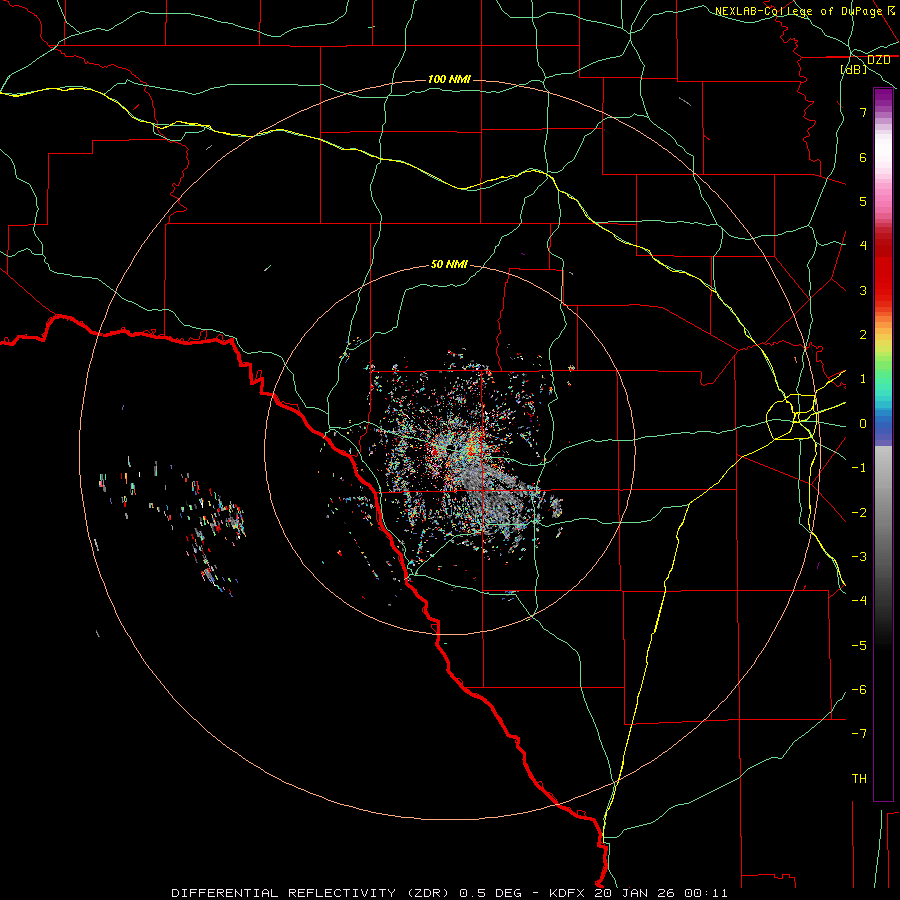
Task: Click the "50 NMI" range ring label
Action: (x=449, y=264)
